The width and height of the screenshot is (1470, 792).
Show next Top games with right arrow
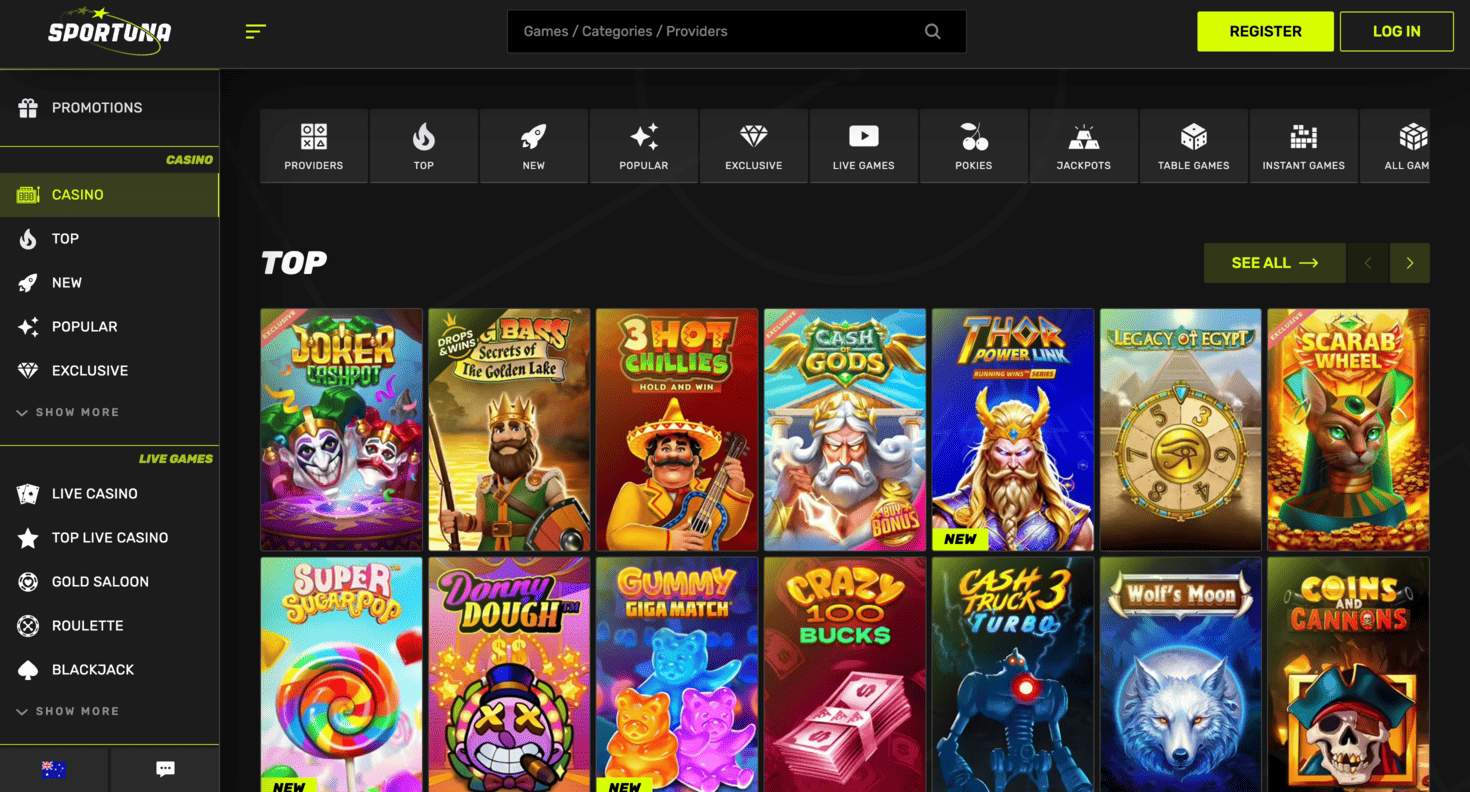click(1410, 263)
